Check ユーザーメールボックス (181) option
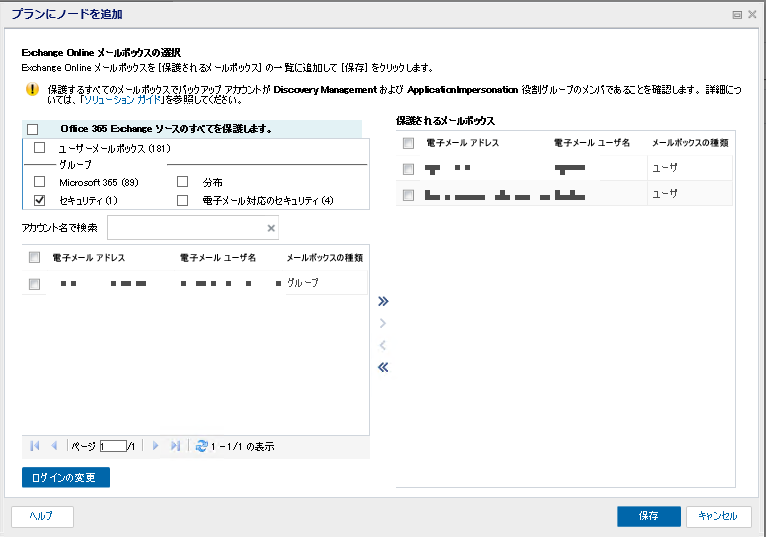The image size is (766, 537). point(40,148)
